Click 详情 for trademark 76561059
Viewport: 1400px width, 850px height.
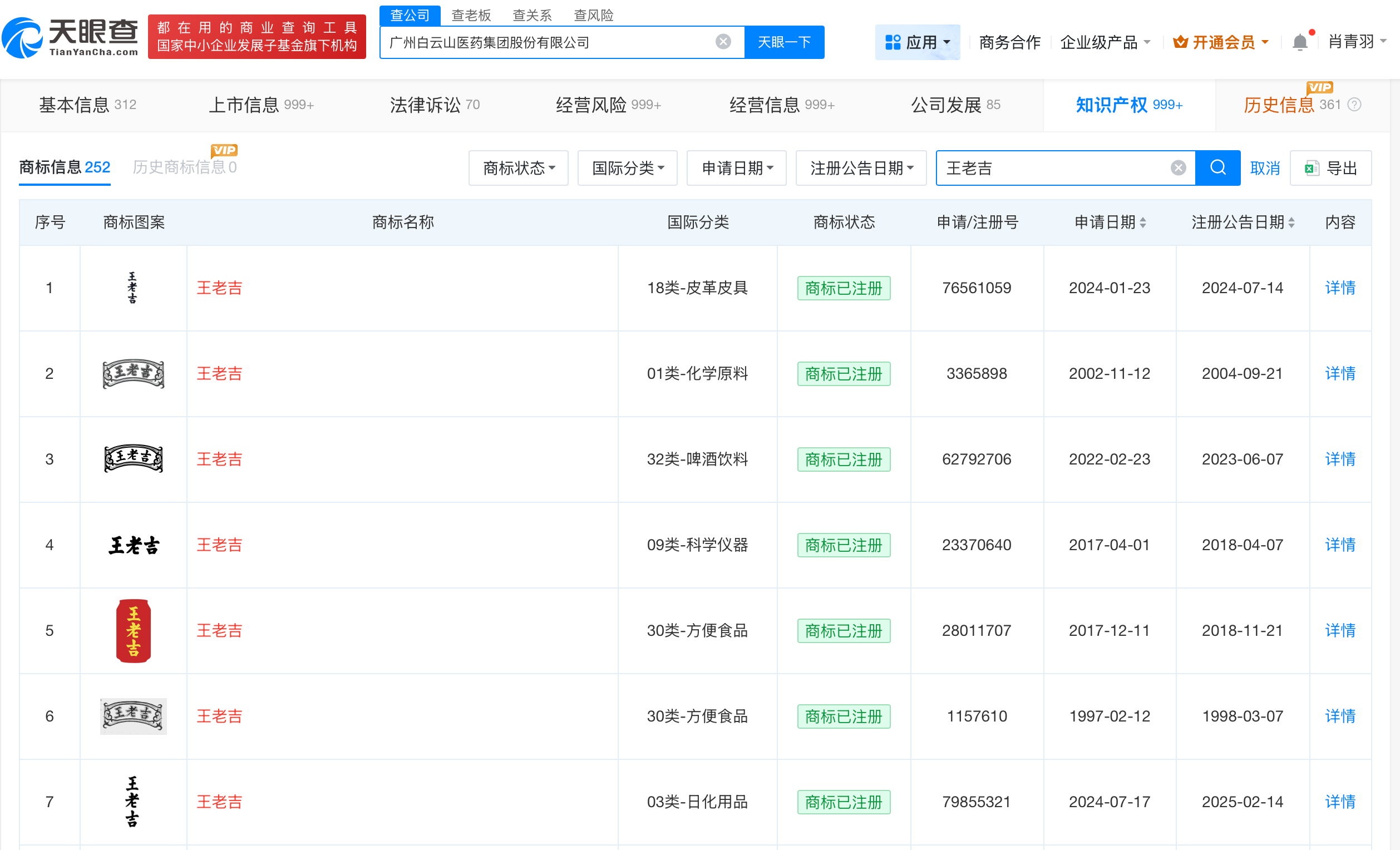coord(1339,288)
